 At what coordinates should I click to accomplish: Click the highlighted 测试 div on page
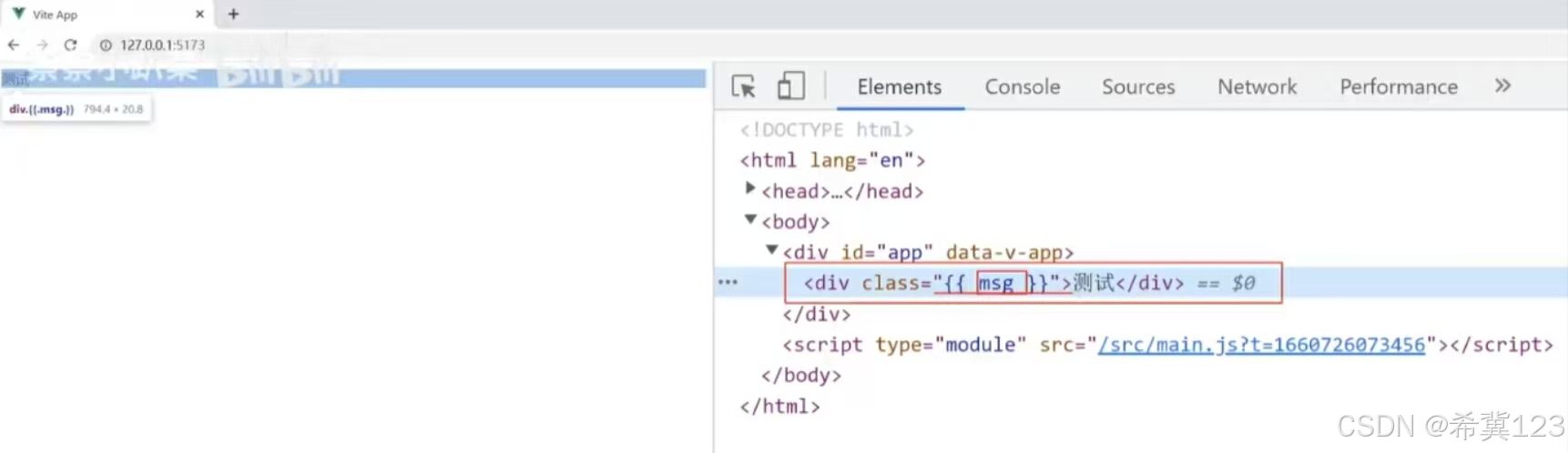tap(353, 78)
